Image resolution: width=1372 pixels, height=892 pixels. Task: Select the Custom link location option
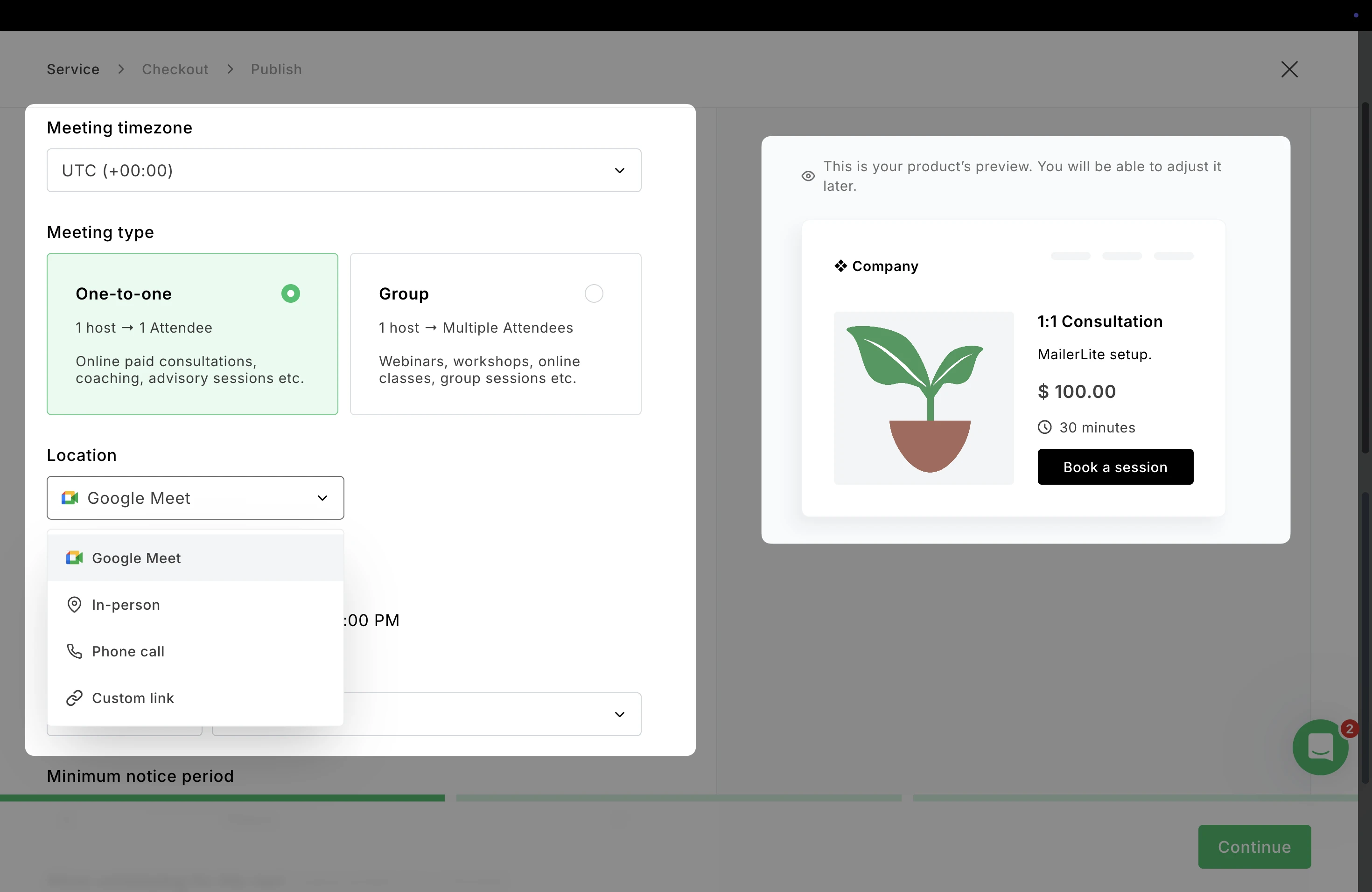pyautogui.click(x=133, y=698)
